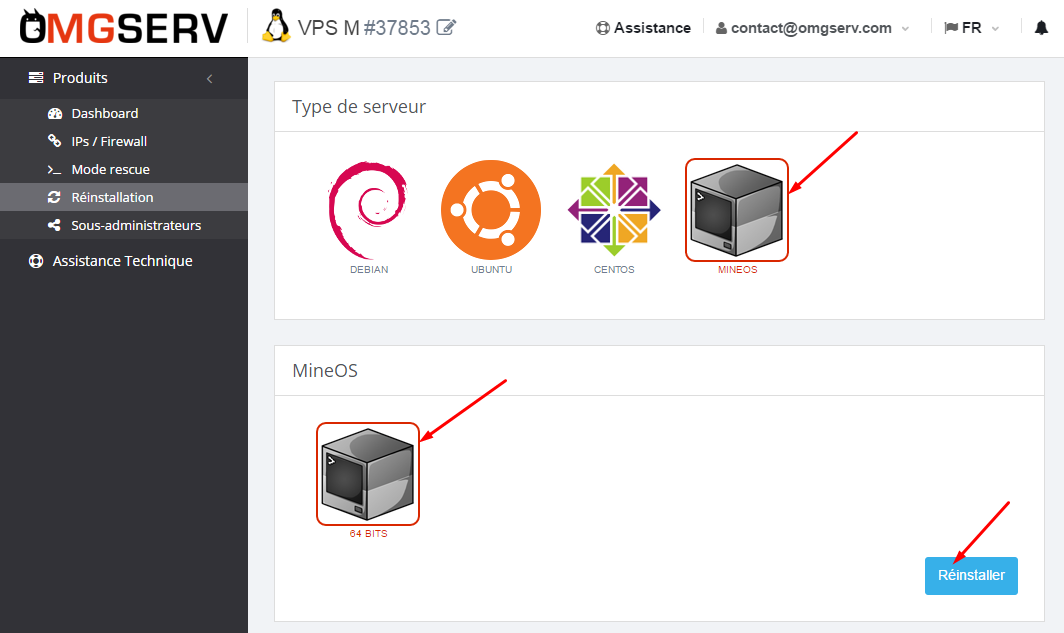Open the FR language dropdown

click(x=972, y=28)
